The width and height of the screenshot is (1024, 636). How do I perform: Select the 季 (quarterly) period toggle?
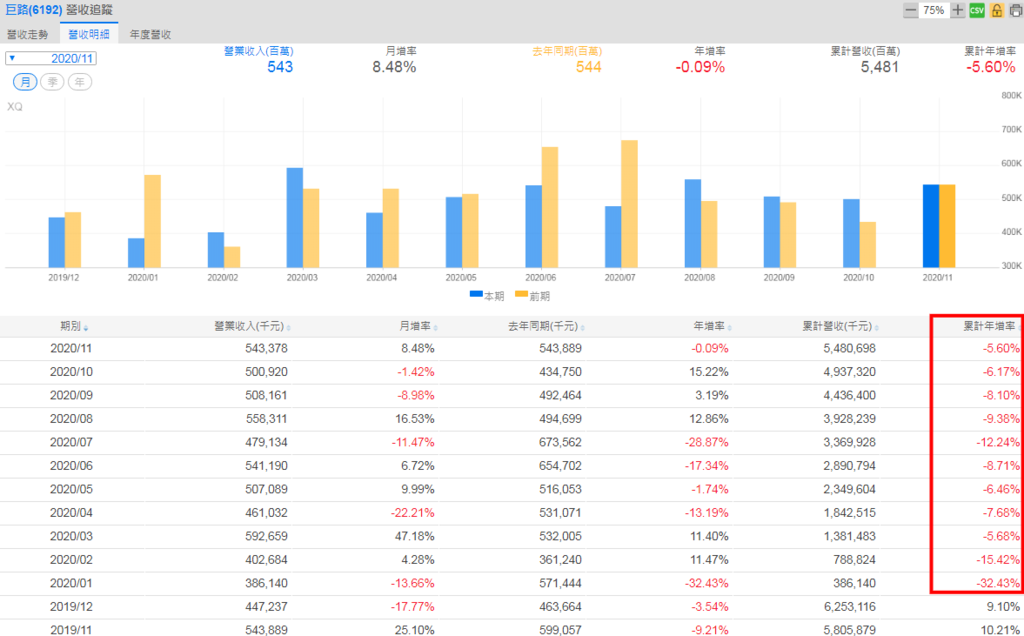(52, 82)
